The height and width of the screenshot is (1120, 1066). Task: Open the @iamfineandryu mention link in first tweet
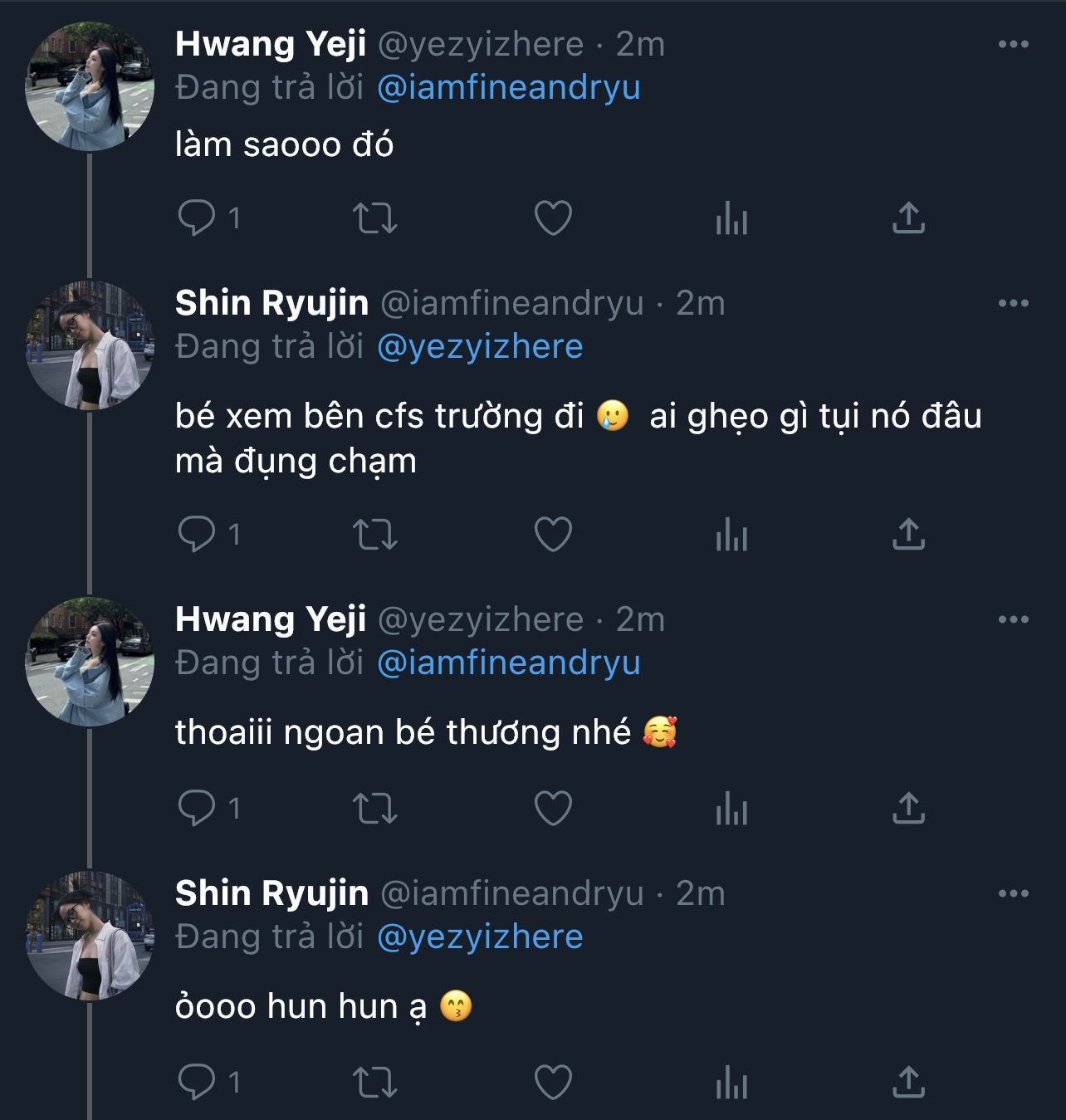coord(508,88)
